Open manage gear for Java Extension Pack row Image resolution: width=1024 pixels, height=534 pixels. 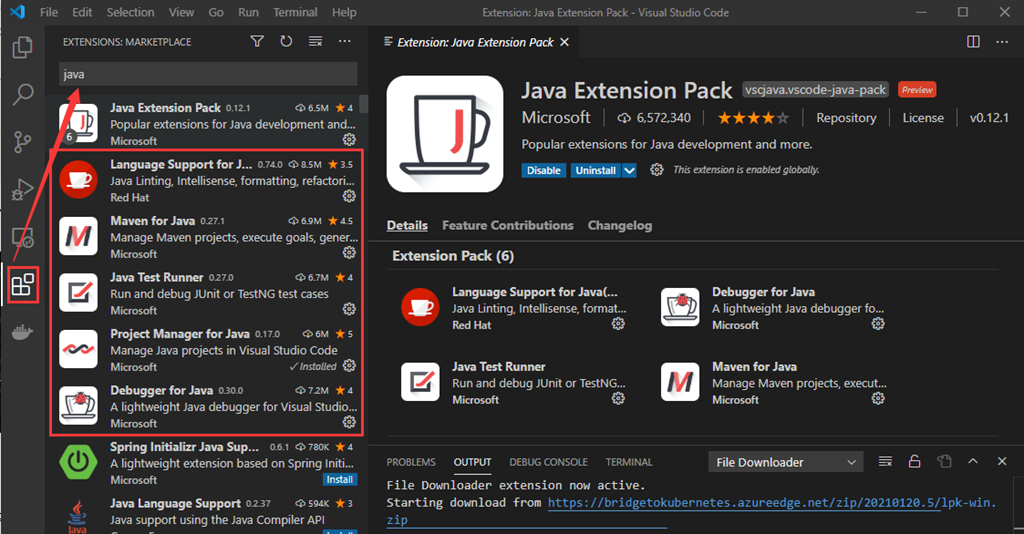click(349, 140)
